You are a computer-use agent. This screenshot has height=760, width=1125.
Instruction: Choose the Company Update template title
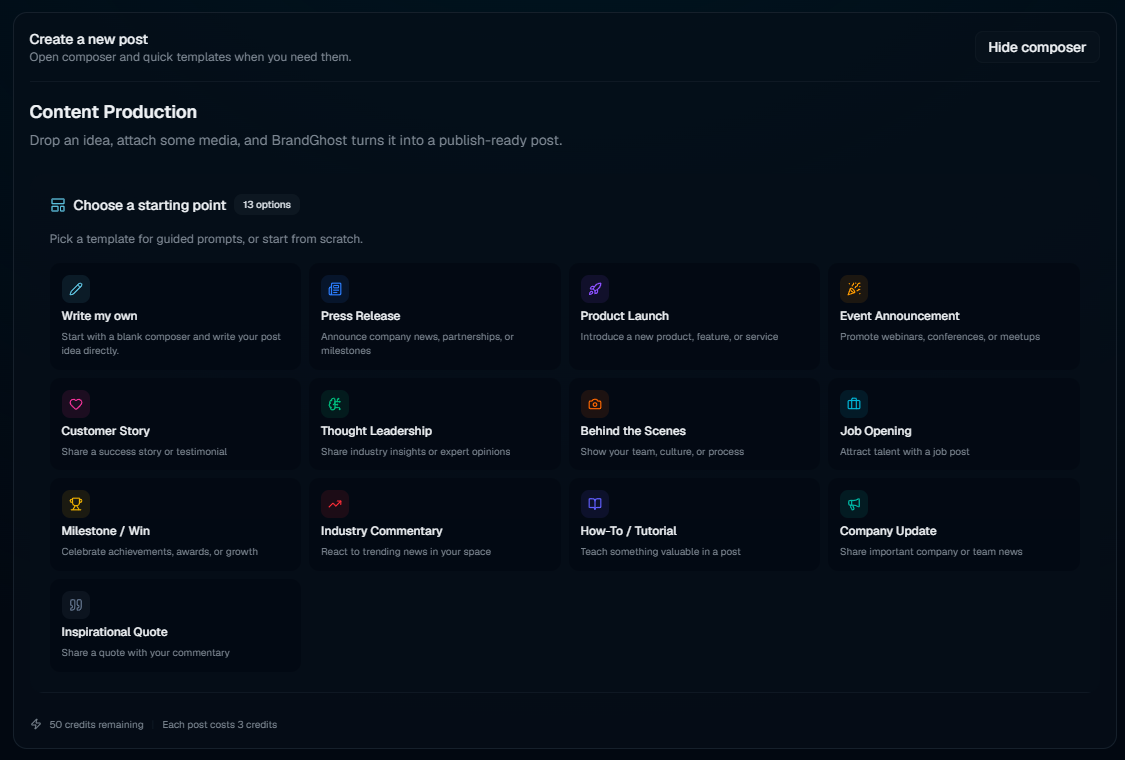click(888, 531)
